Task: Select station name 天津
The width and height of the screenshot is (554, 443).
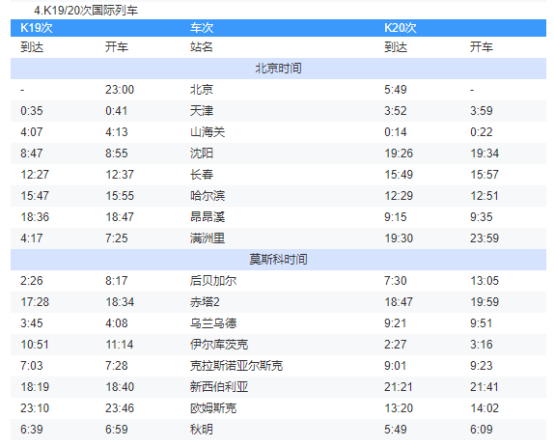Action: click(201, 111)
